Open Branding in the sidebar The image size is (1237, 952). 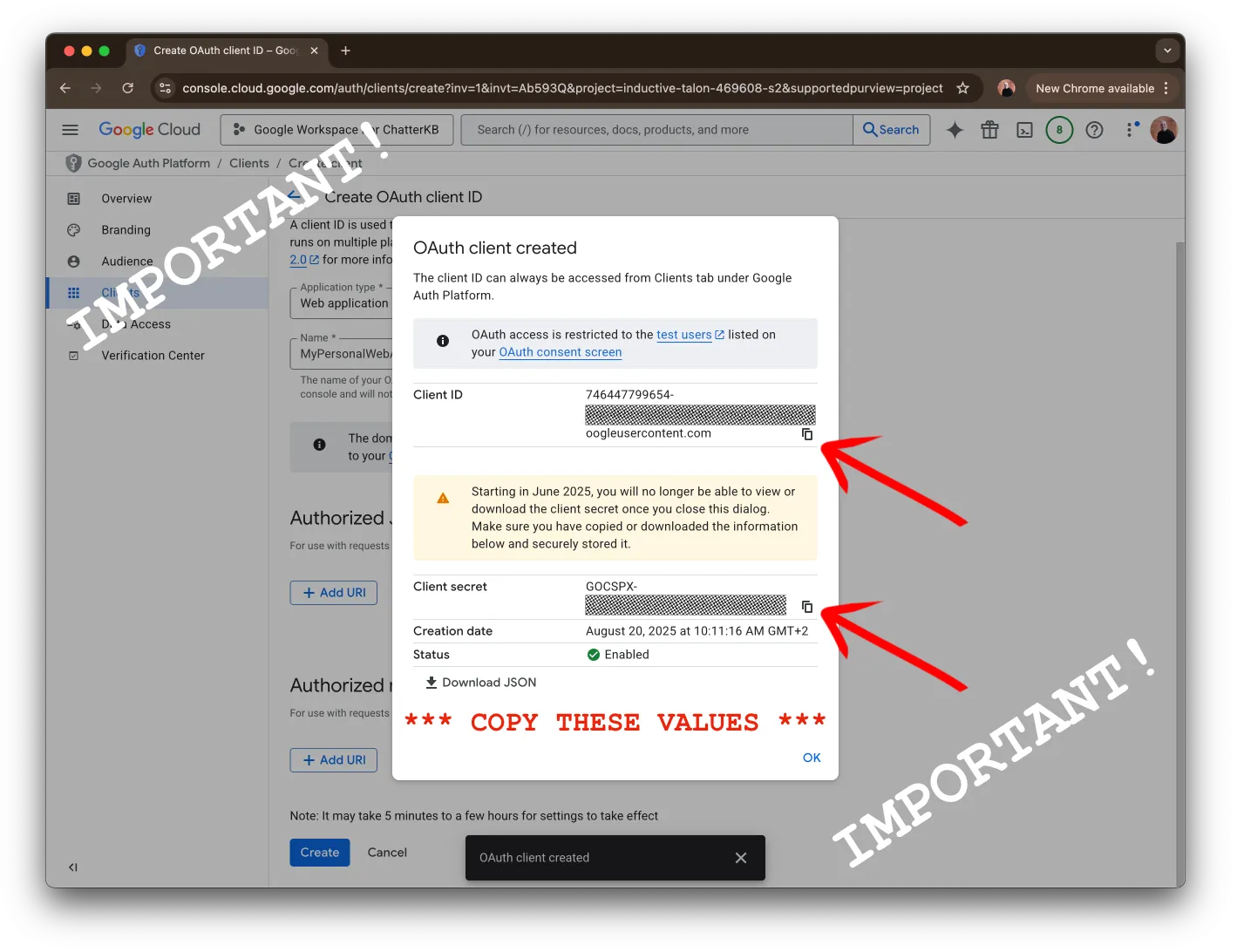pyautogui.click(x=126, y=230)
